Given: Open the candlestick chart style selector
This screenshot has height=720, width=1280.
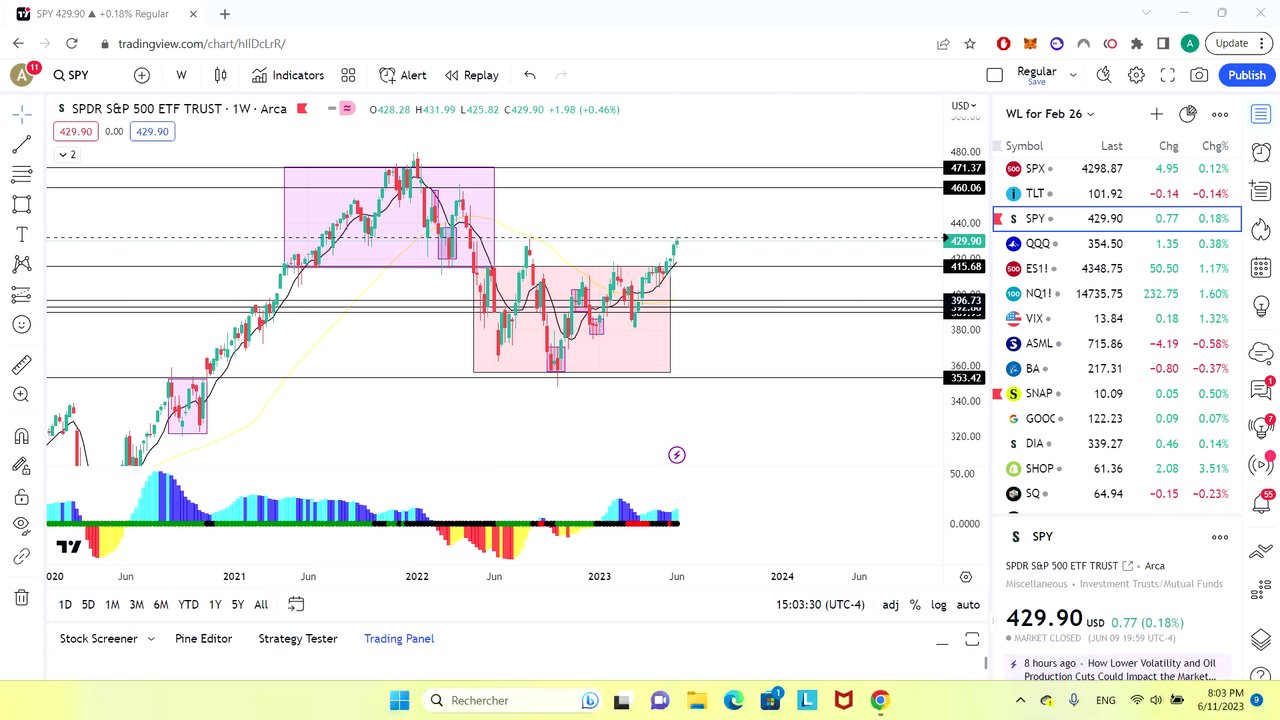Looking at the screenshot, I should click(x=221, y=75).
